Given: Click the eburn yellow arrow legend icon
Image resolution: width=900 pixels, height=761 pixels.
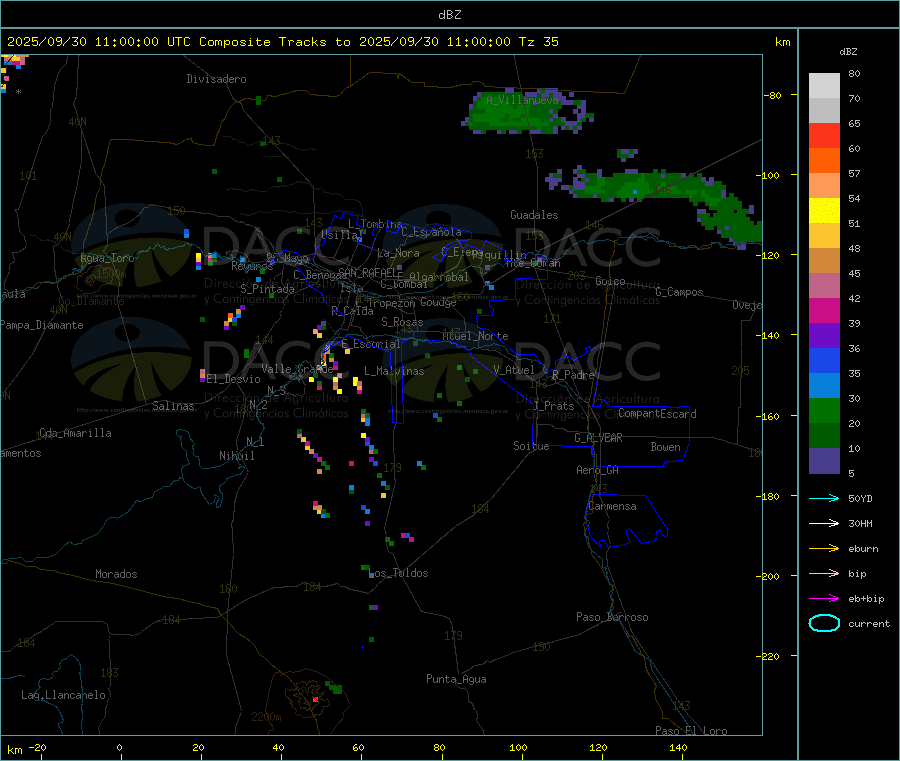Looking at the screenshot, I should tap(824, 548).
